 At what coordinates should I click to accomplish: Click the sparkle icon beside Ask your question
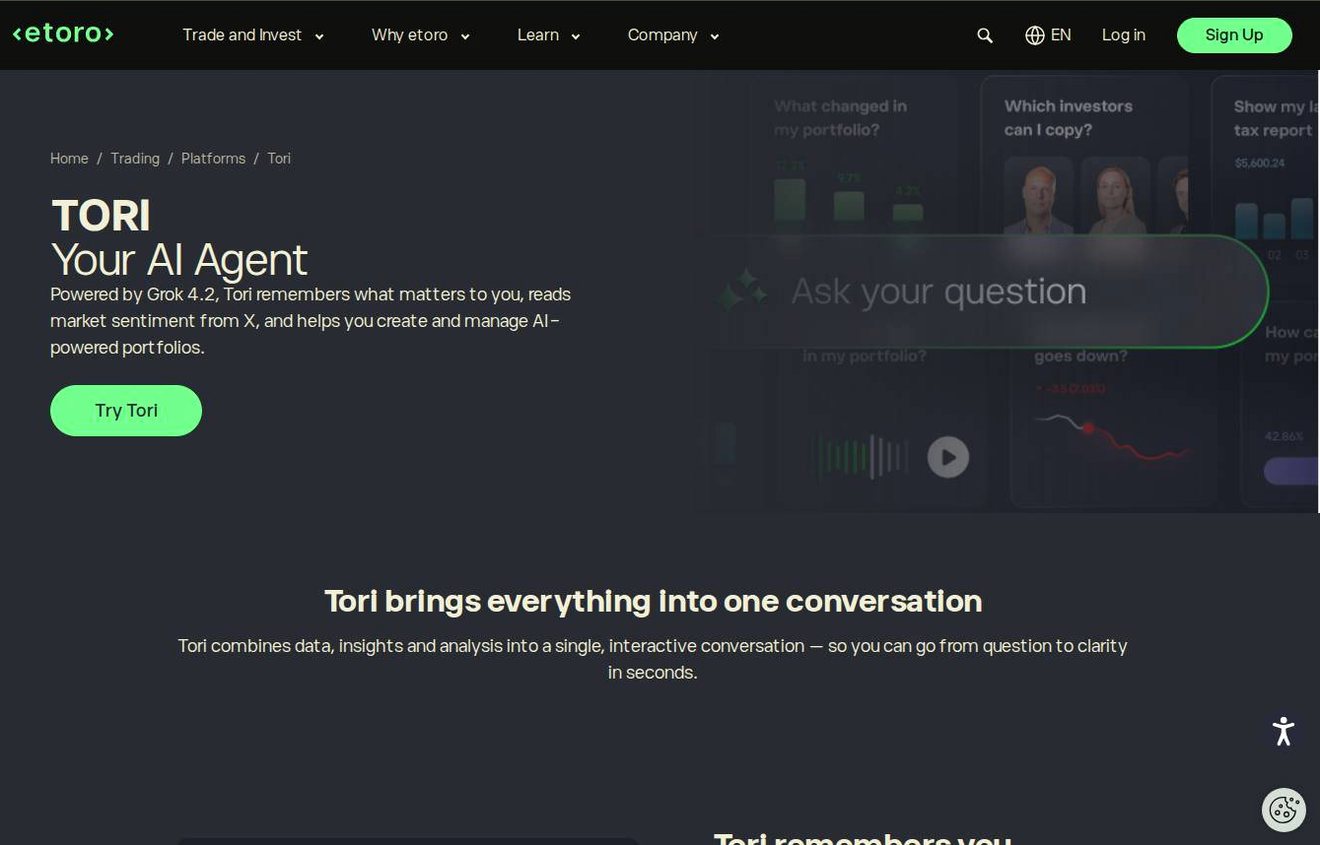click(743, 291)
